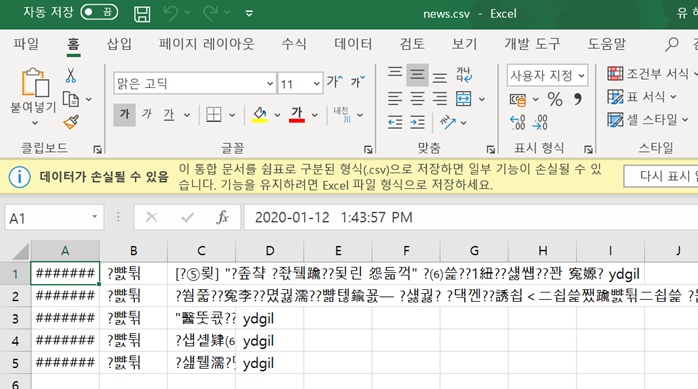Switch to the 삽입 ribbon tab

point(119,44)
